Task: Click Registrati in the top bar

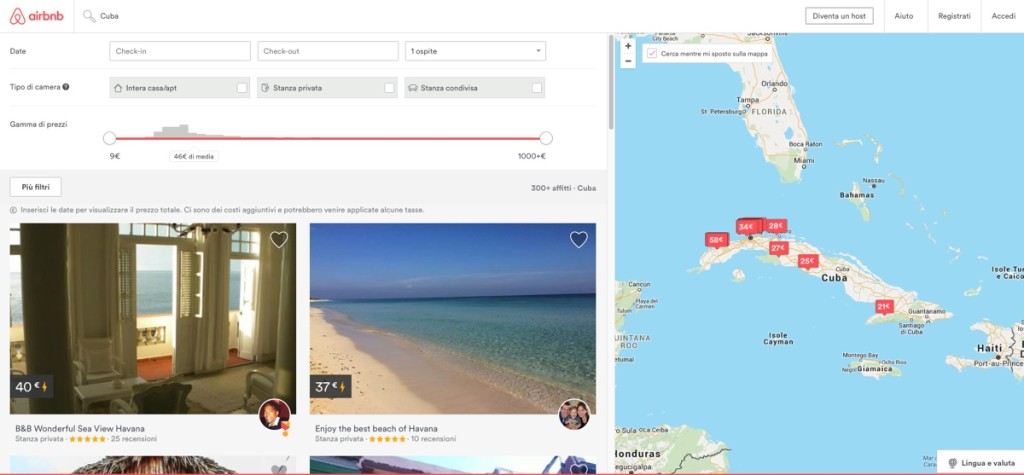Action: point(954,16)
